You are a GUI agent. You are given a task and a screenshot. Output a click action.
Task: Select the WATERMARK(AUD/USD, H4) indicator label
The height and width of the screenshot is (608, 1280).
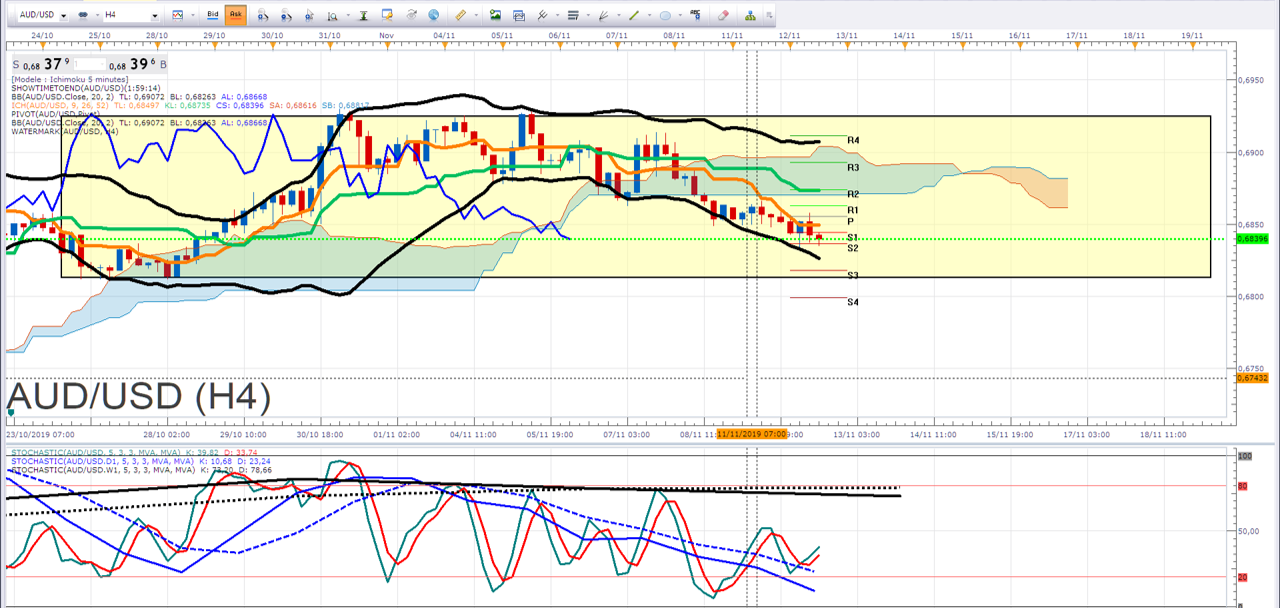coord(65,131)
